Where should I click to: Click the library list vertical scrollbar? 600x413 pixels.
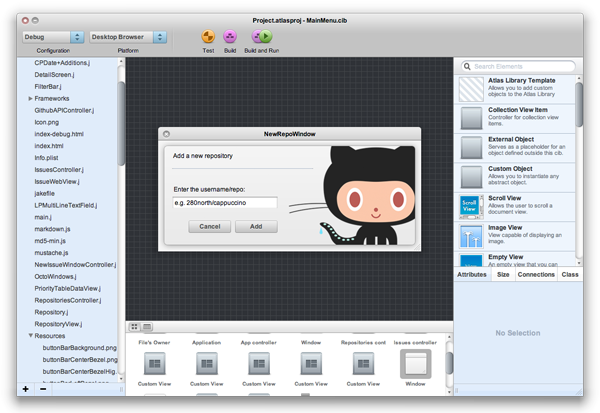click(x=579, y=104)
